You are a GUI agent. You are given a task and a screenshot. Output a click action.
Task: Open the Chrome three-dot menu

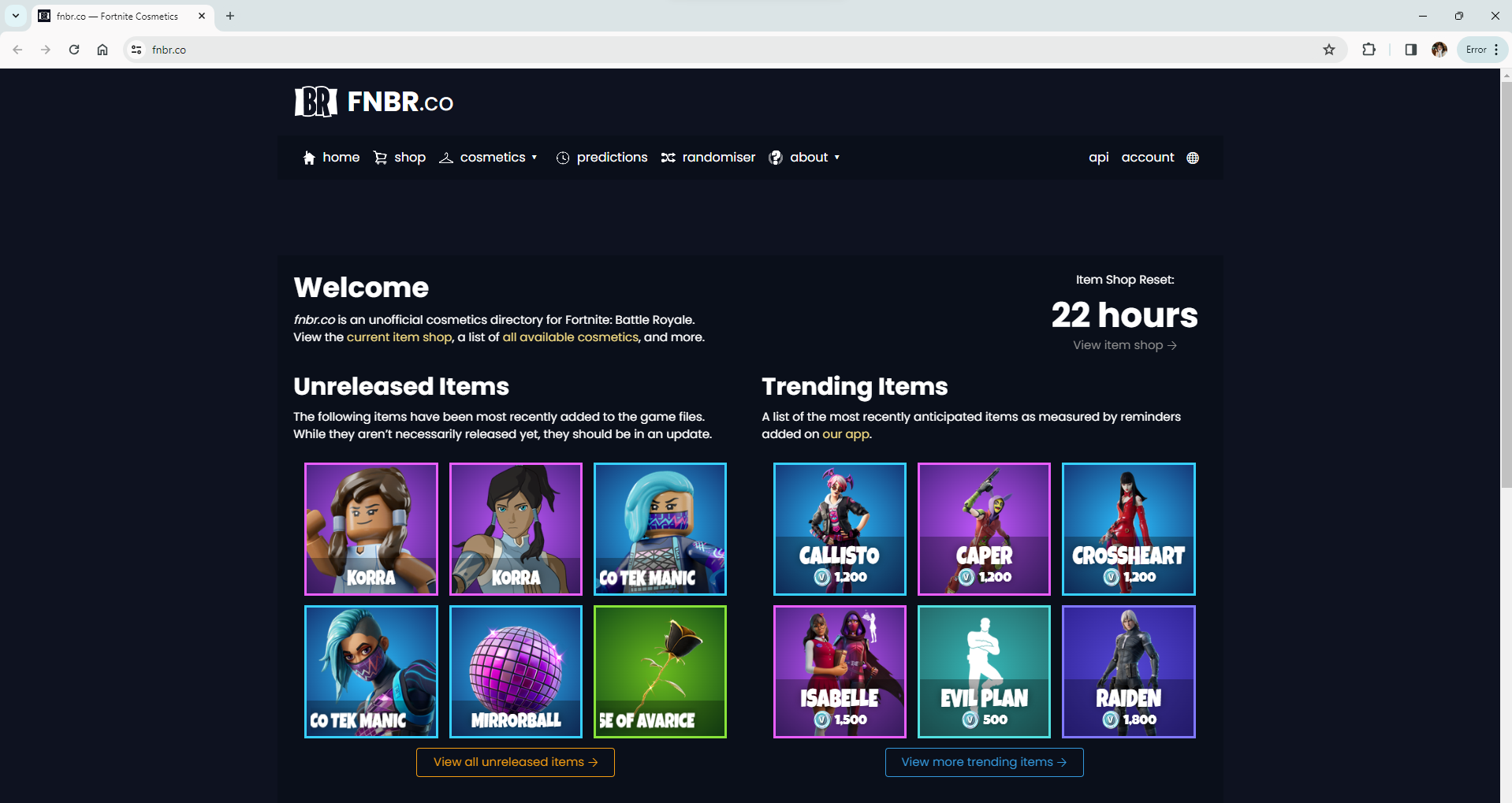point(1496,50)
